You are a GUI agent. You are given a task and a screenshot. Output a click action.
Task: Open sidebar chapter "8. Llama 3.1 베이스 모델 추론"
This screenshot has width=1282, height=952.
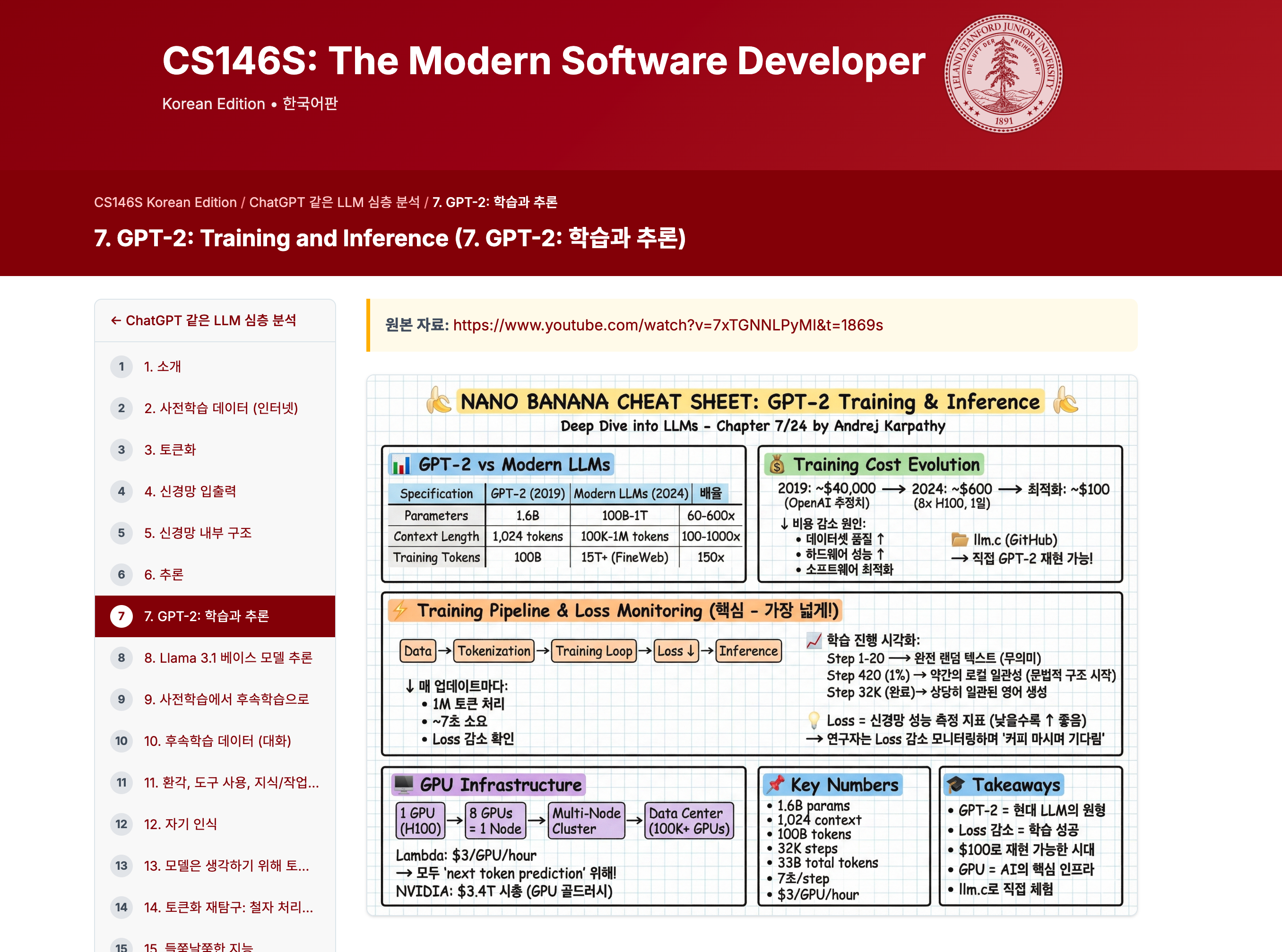point(215,658)
